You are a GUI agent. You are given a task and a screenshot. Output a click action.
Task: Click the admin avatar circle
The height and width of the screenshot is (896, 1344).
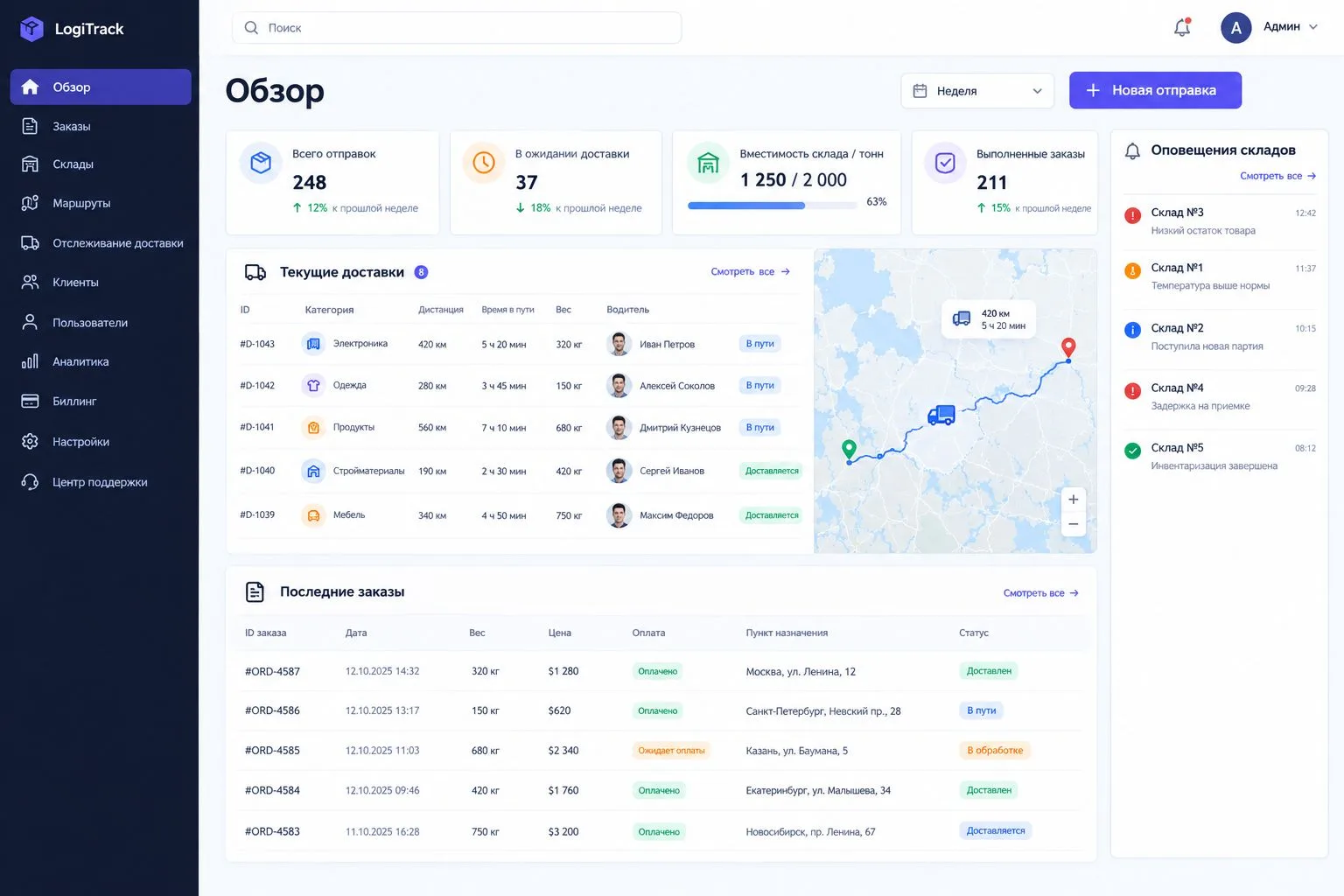click(x=1235, y=27)
